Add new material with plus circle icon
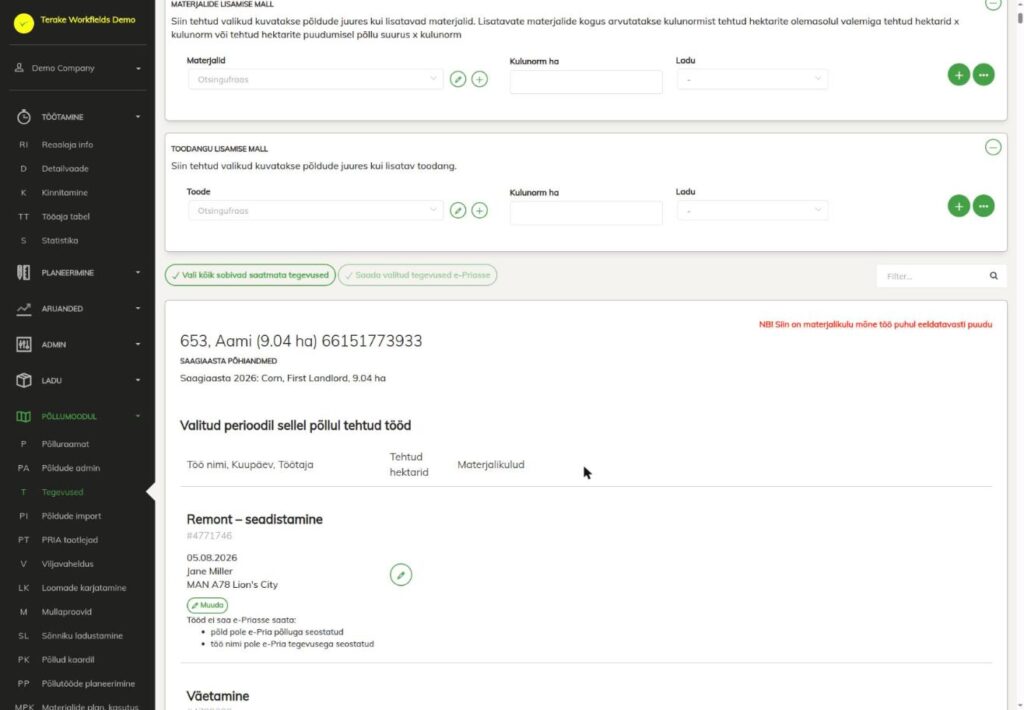Viewport: 1024px width, 710px height. (x=479, y=79)
